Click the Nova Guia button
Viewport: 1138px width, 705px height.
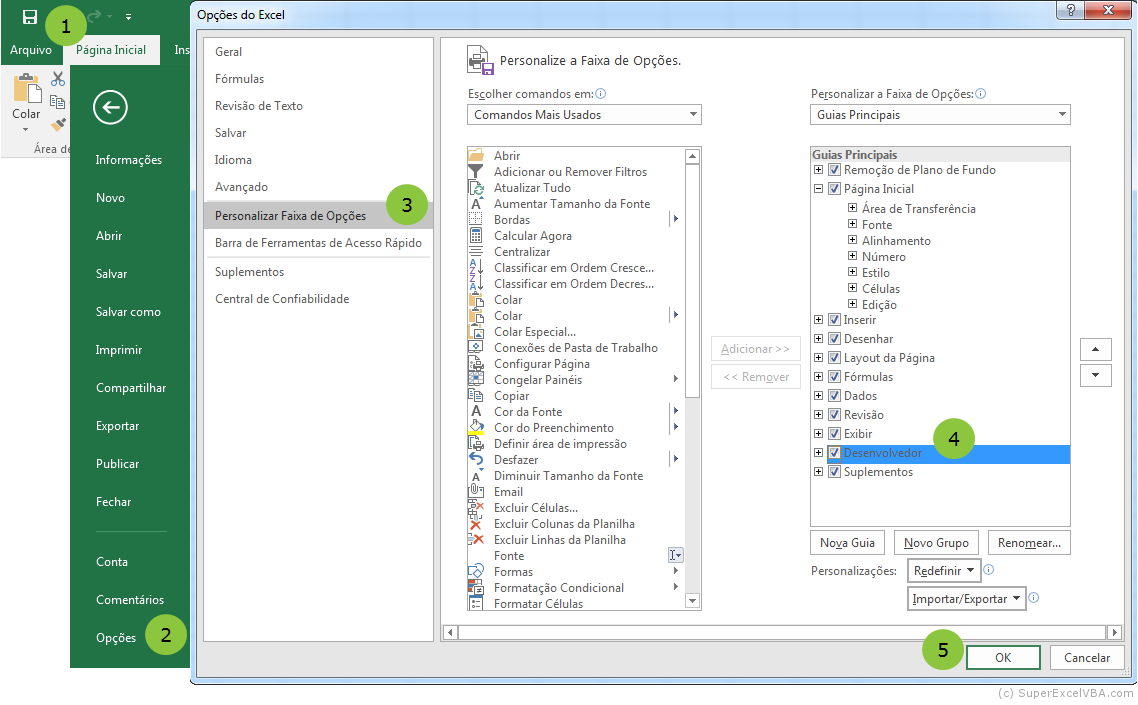pos(847,542)
